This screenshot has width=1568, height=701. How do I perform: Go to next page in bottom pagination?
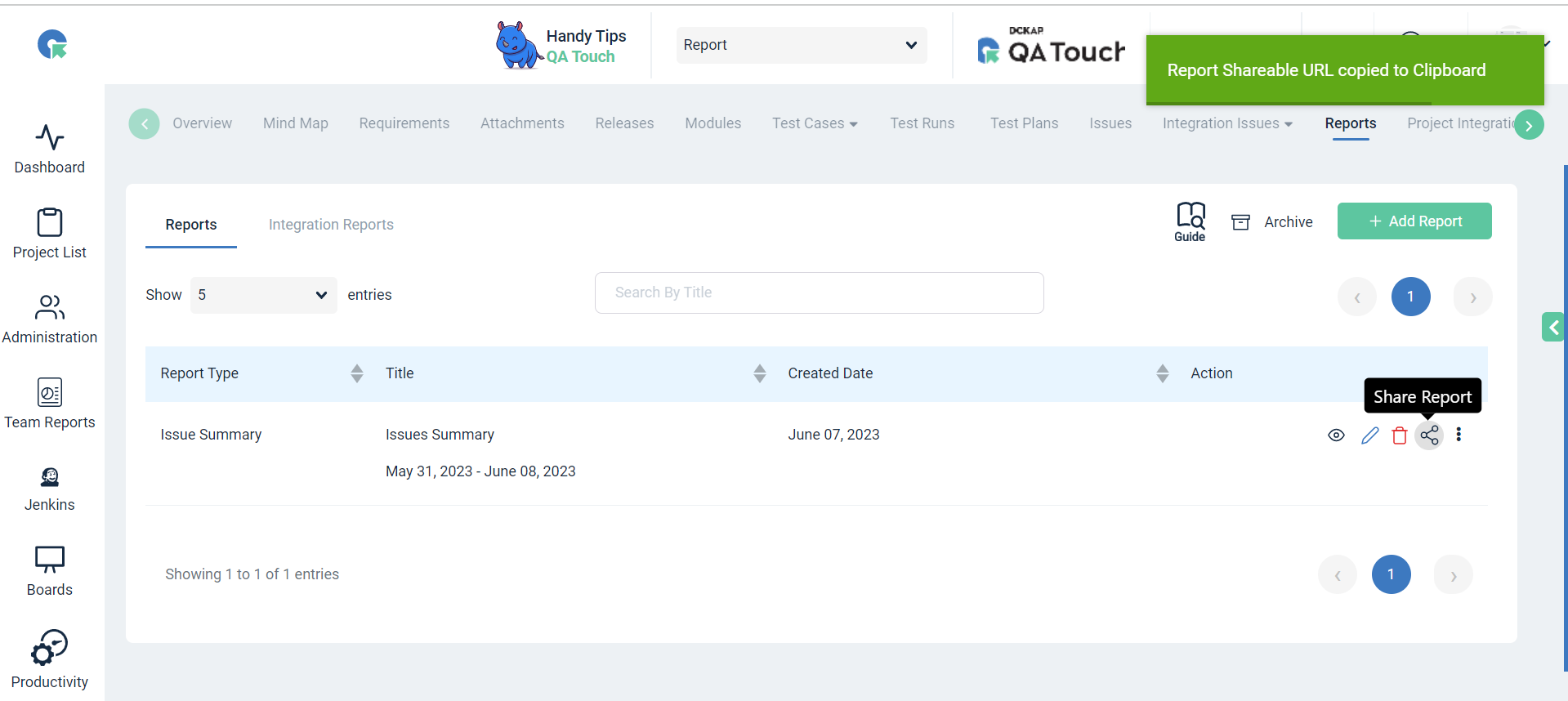coord(1454,574)
